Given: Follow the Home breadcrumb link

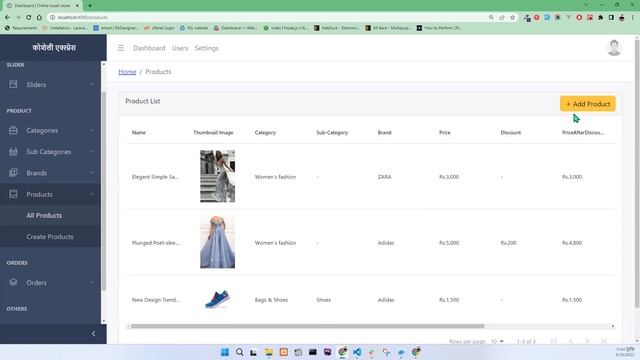Looking at the screenshot, I should click(127, 71).
